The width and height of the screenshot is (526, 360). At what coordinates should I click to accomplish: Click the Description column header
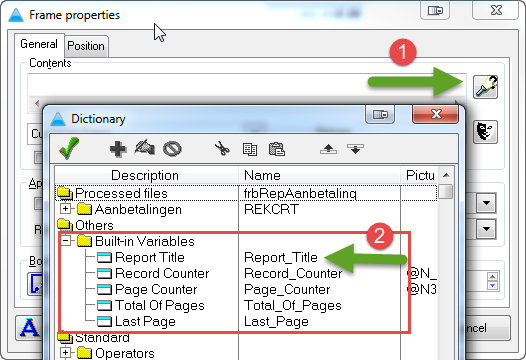point(146,175)
